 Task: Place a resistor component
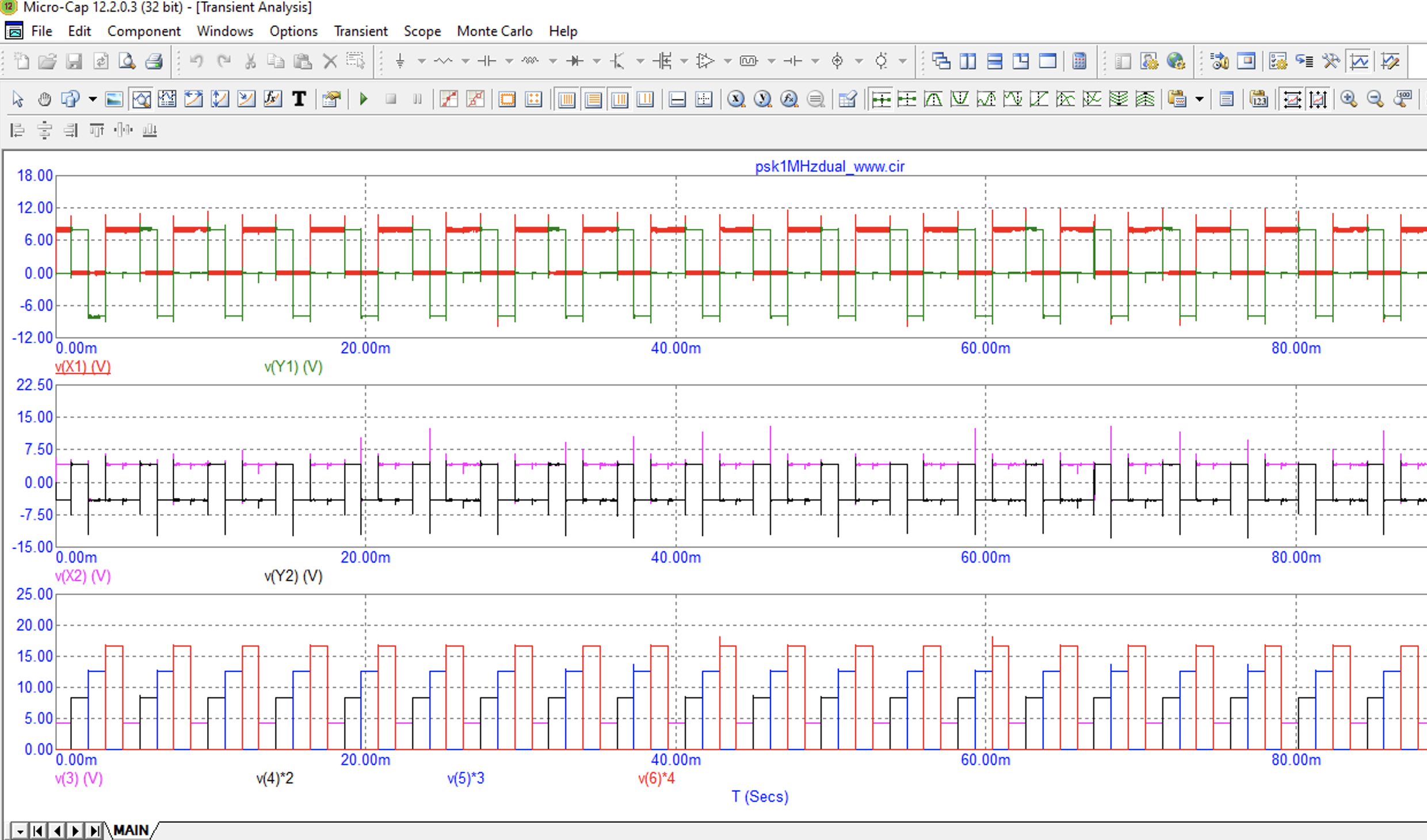(x=444, y=61)
